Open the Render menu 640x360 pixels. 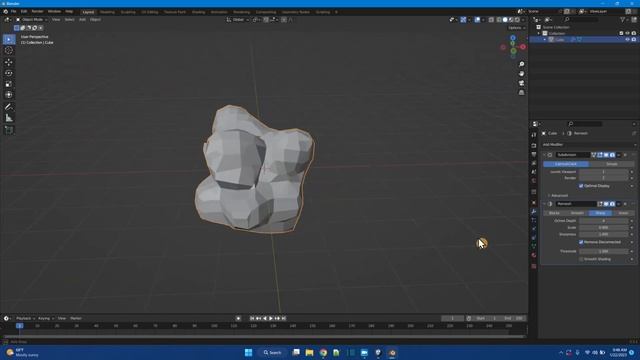click(x=38, y=12)
